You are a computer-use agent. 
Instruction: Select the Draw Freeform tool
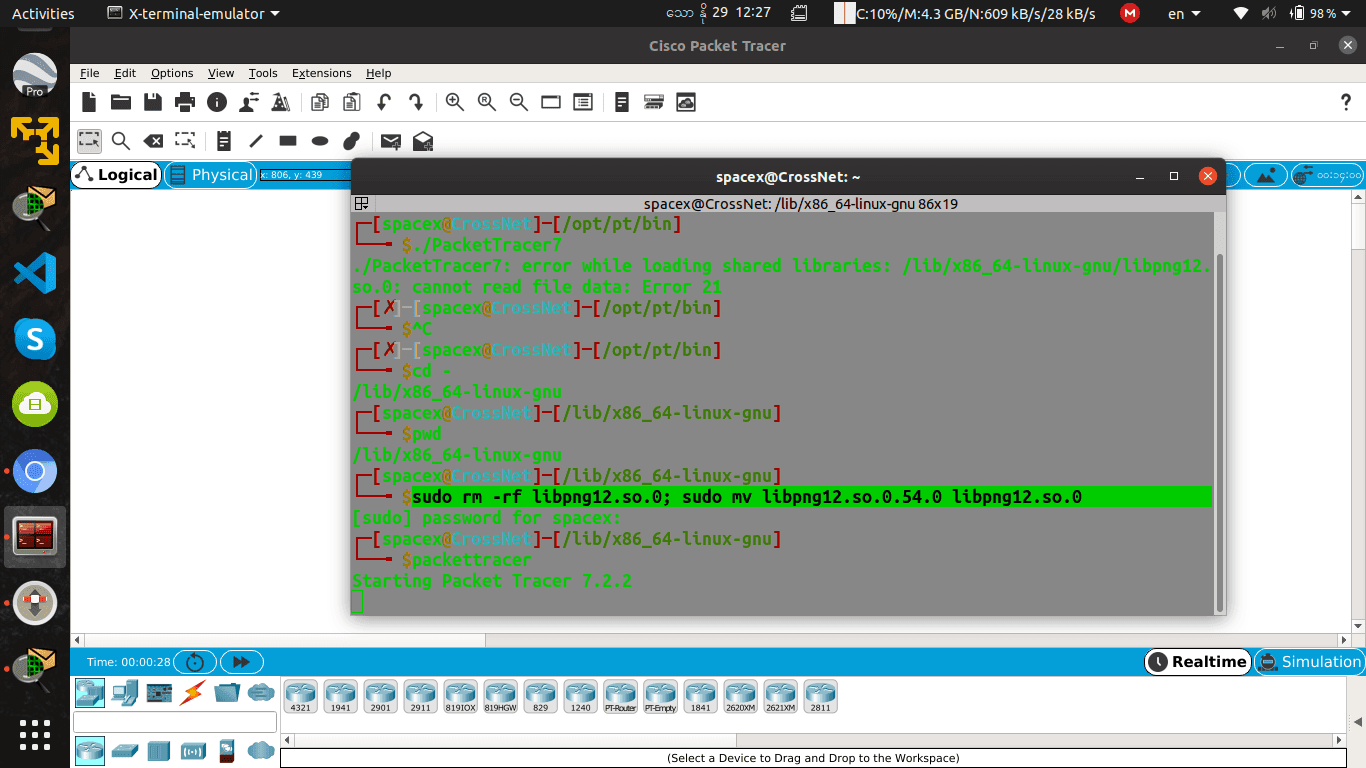(x=351, y=141)
